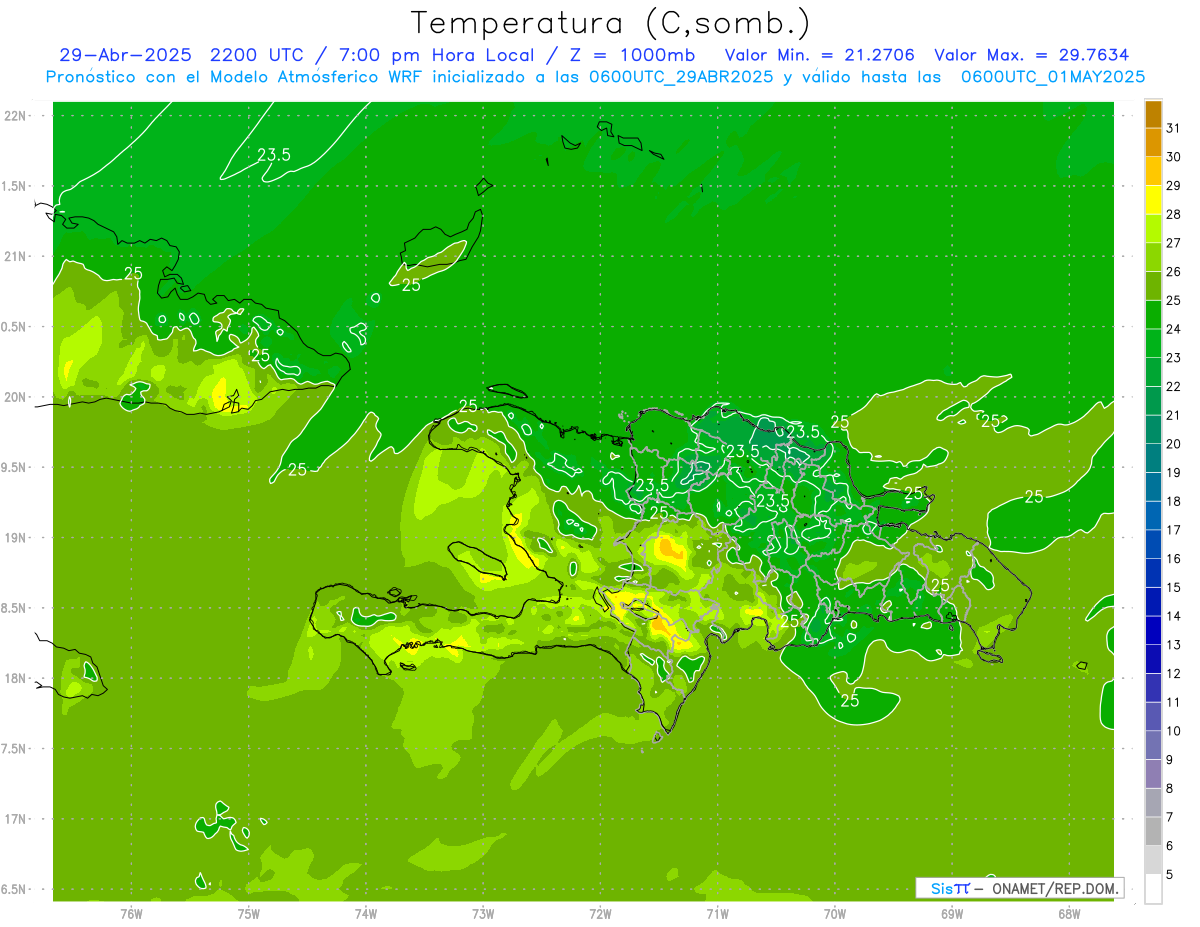Click the 18 label on color scale
The height and width of the screenshot is (927, 1200).
click(x=1173, y=501)
